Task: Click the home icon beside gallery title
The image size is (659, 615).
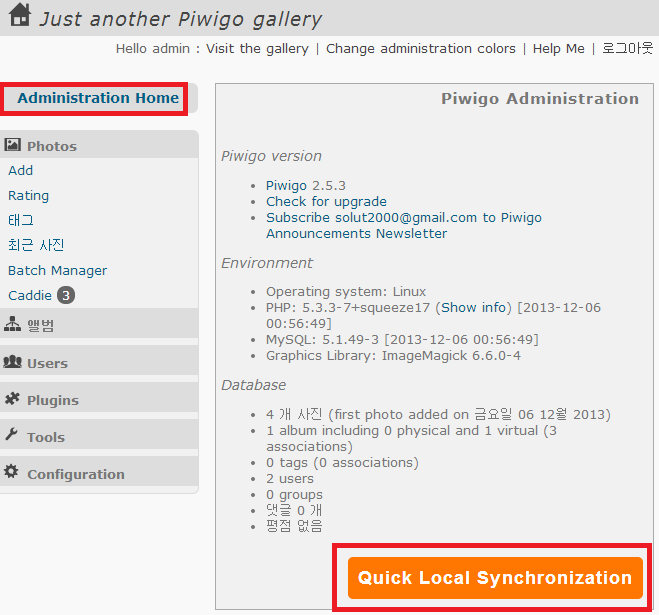Action: [19, 17]
